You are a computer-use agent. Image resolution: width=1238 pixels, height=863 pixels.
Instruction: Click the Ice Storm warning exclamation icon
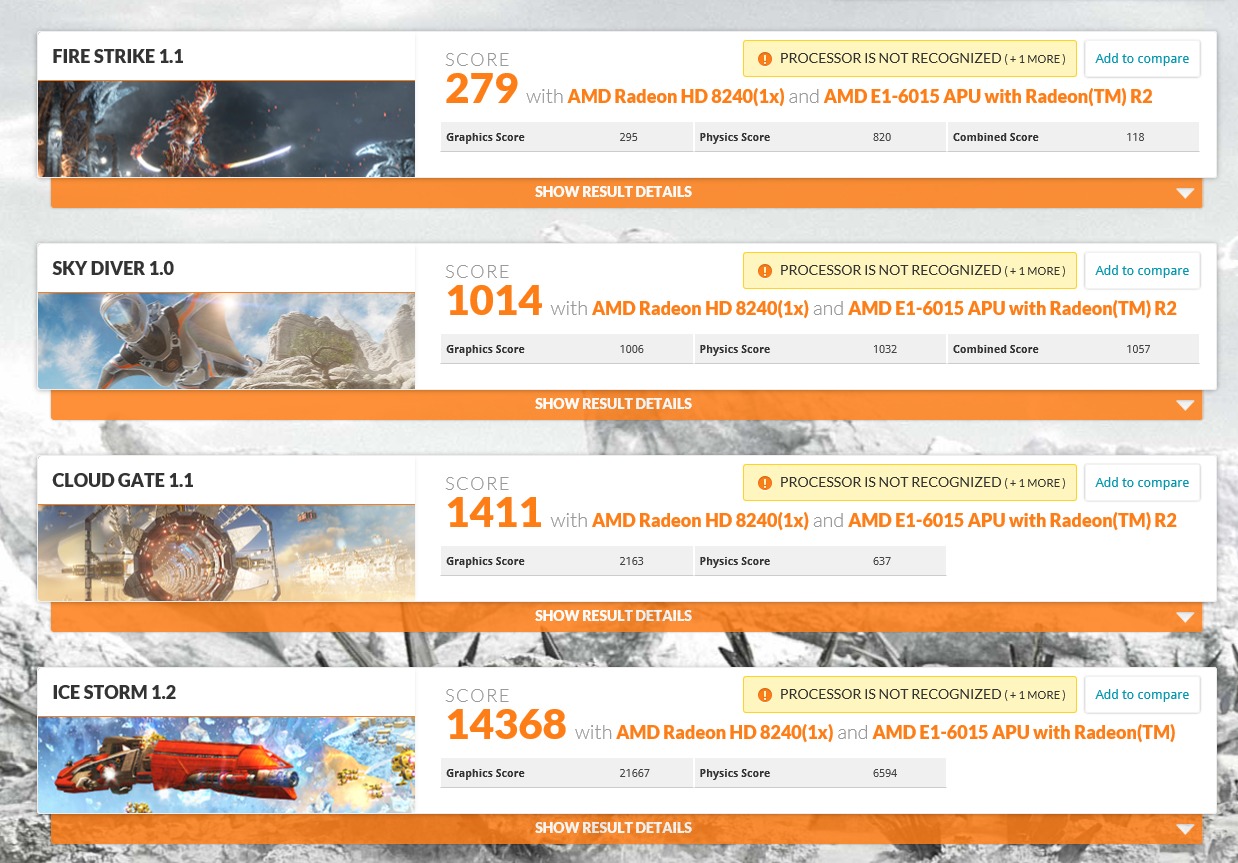(x=765, y=695)
